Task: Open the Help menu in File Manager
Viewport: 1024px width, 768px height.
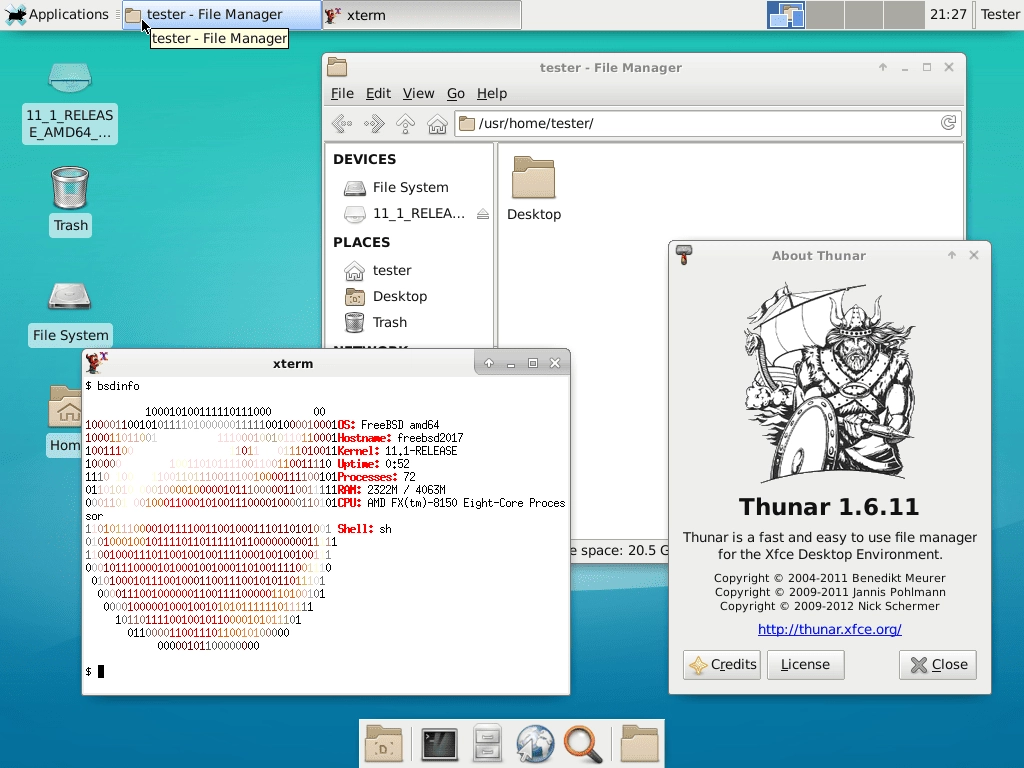Action: [492, 93]
